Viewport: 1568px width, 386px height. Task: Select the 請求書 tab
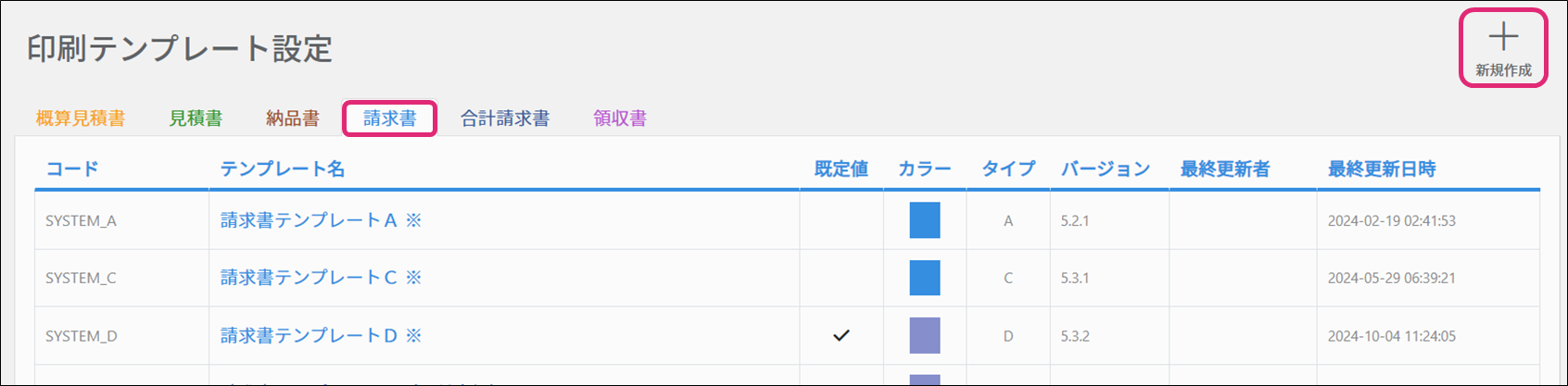pos(389,118)
